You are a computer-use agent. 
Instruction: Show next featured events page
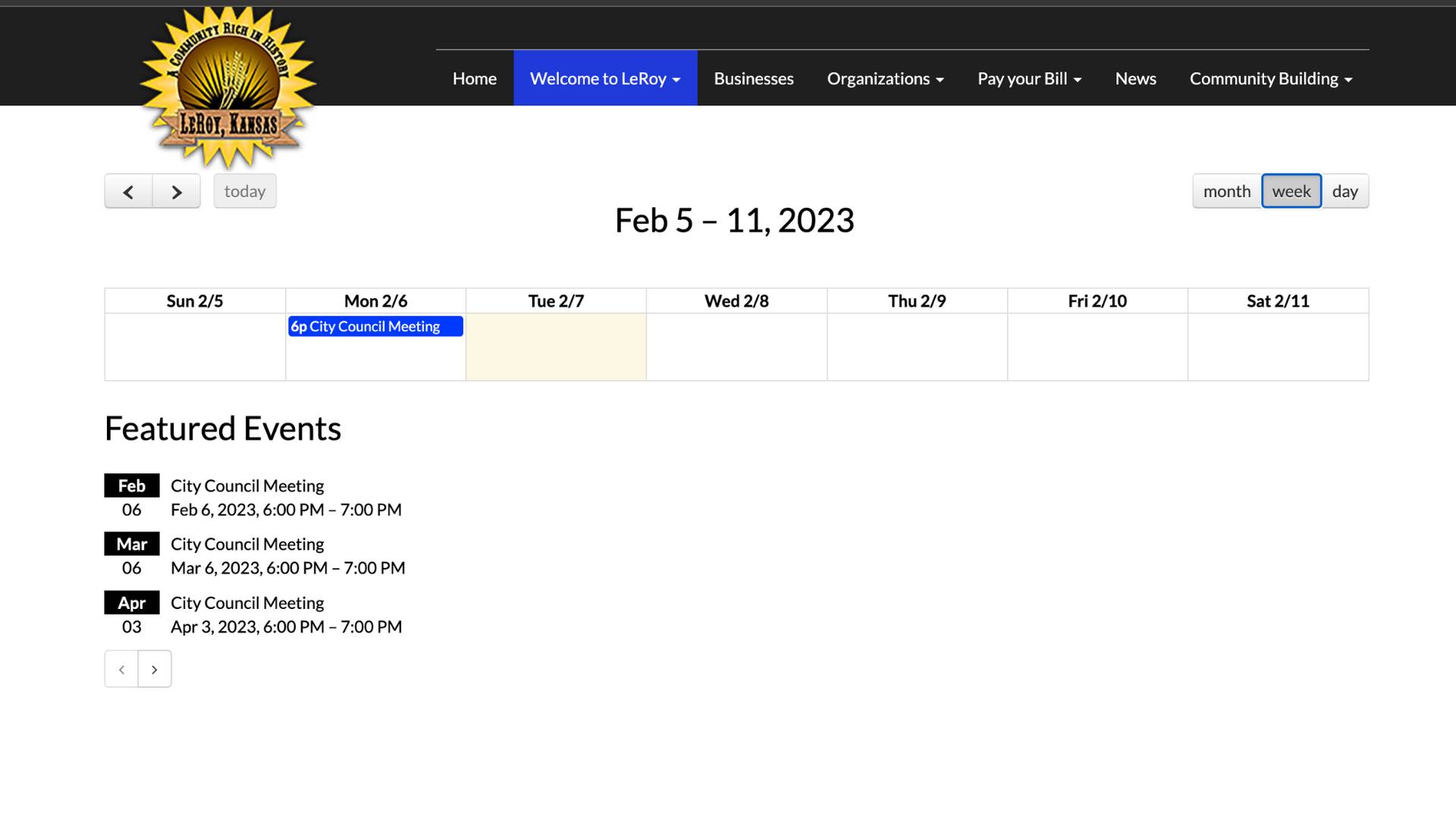tap(155, 670)
